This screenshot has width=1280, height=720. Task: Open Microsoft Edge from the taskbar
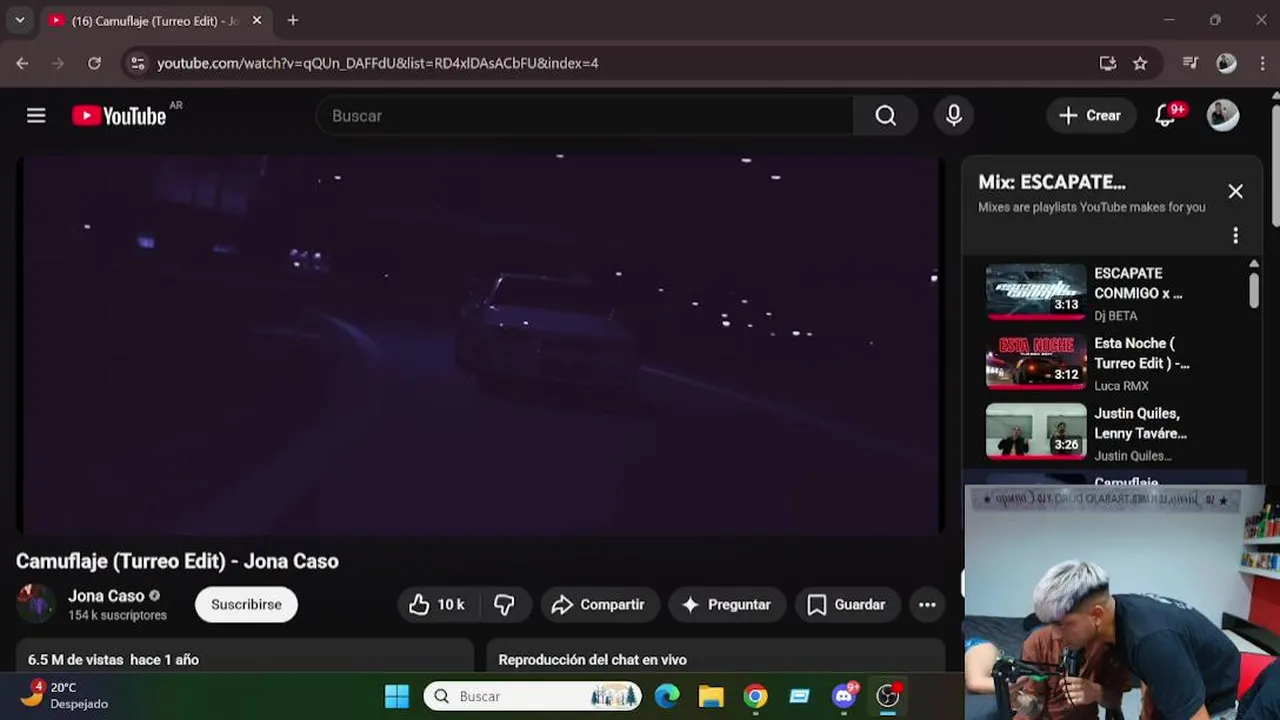(x=667, y=696)
